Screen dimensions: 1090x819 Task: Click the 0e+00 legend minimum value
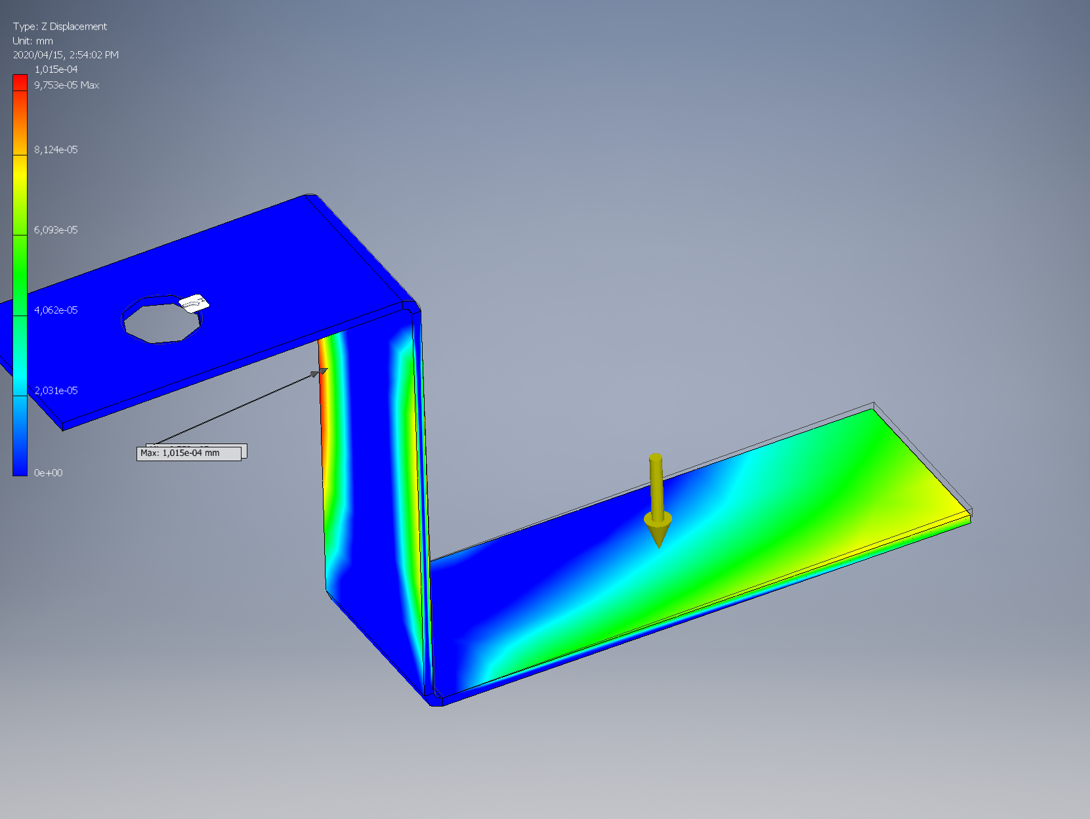(x=48, y=472)
